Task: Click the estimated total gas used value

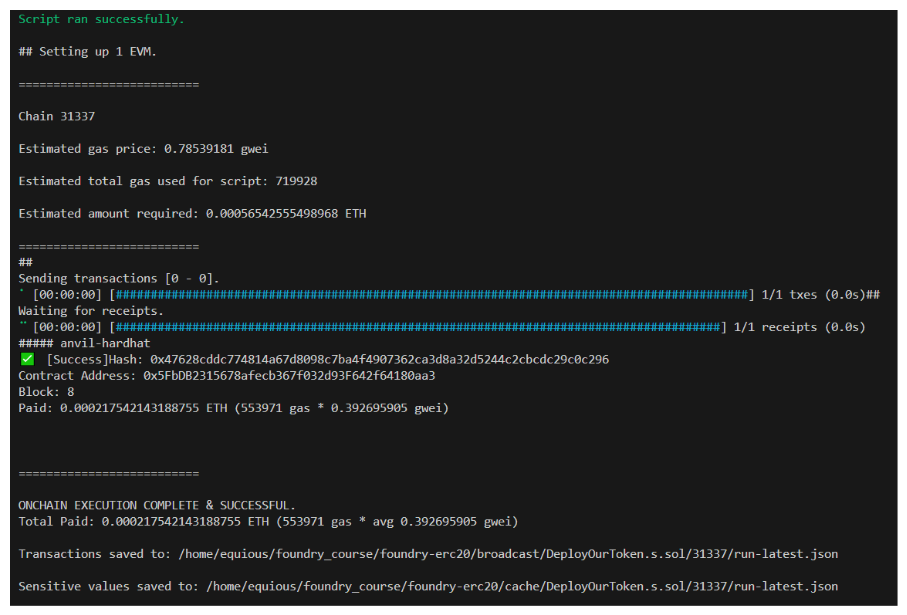Action: (296, 181)
